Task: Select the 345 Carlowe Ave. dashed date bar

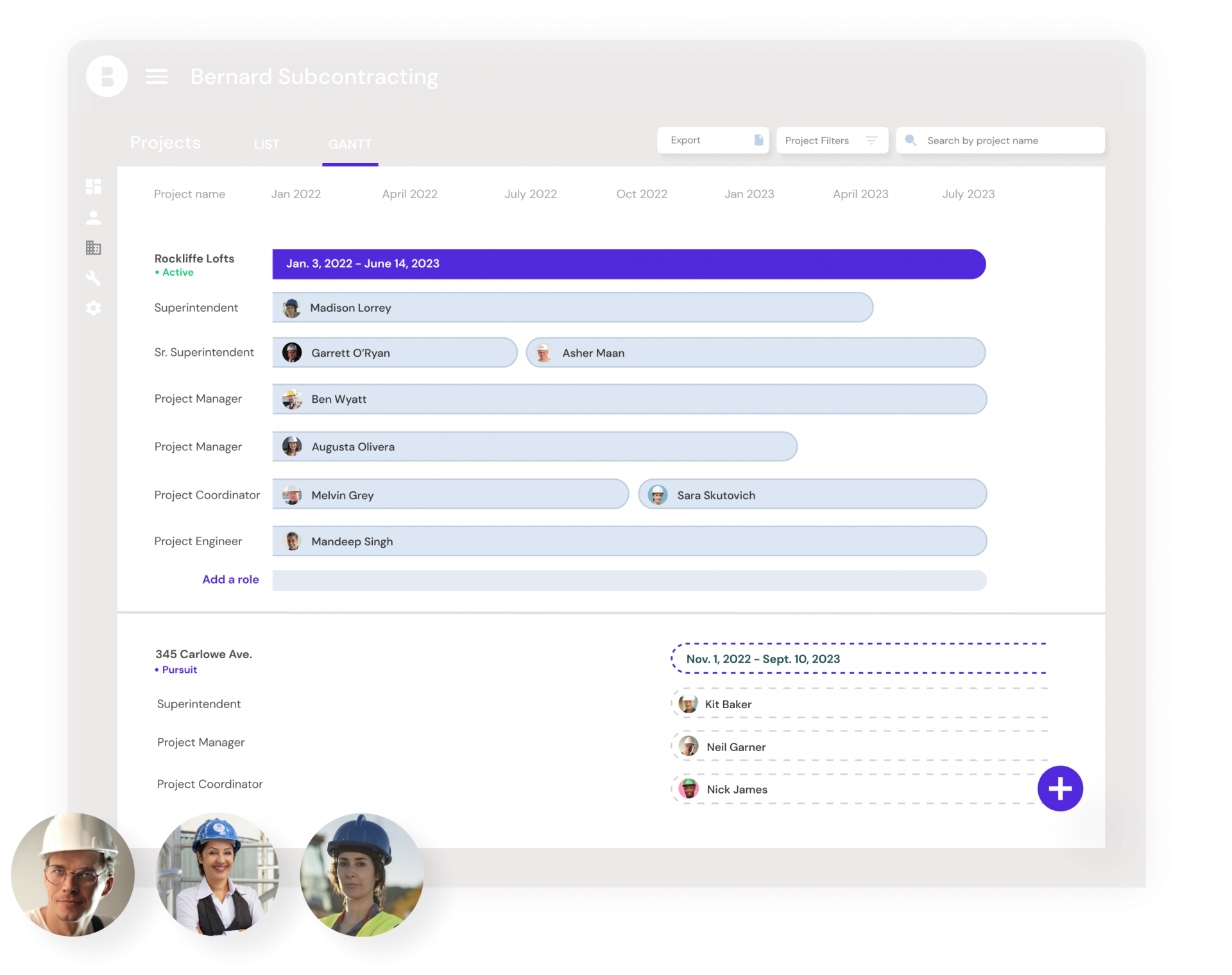Action: point(859,659)
